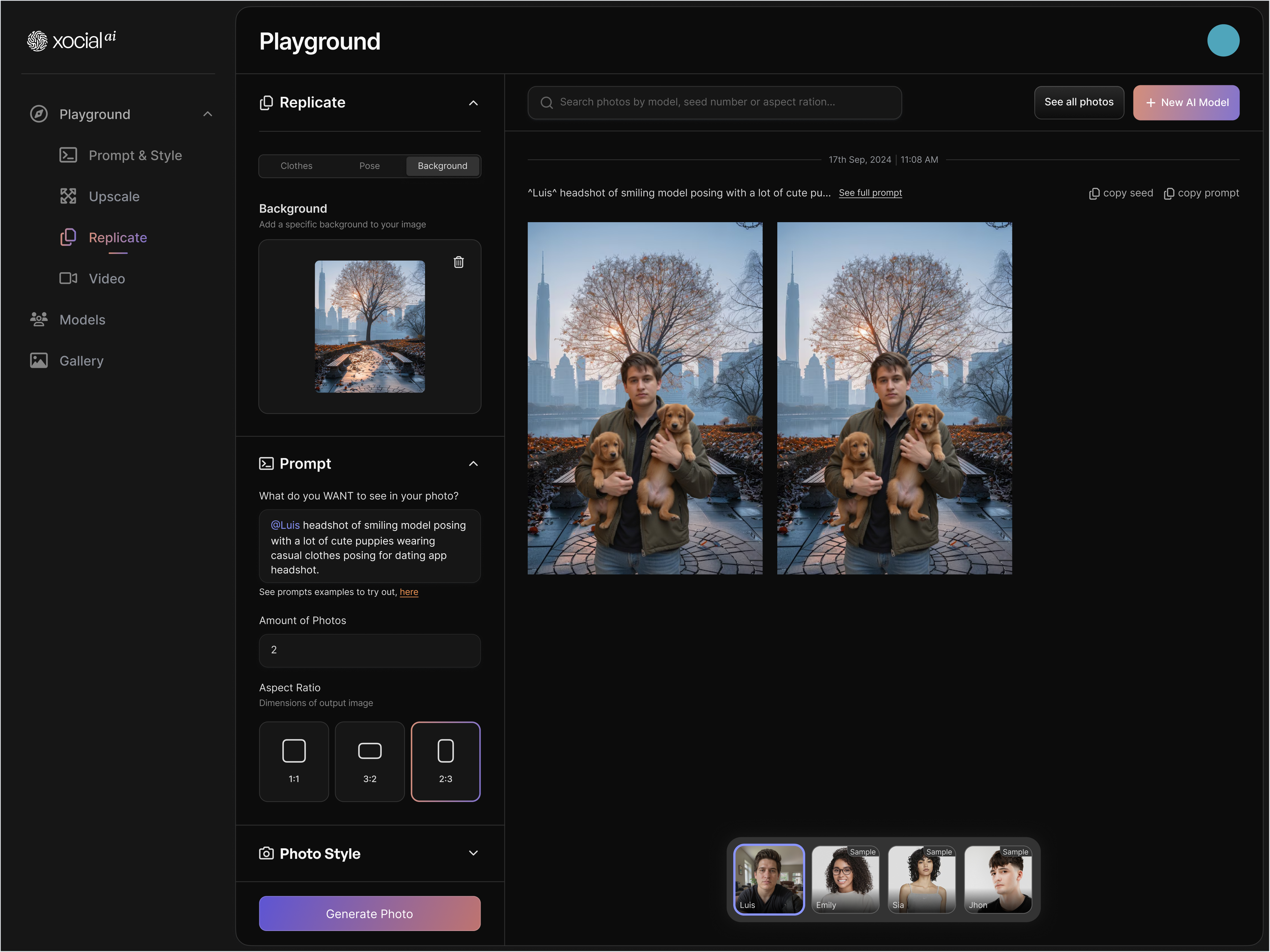Create a New AI Model

(x=1186, y=103)
